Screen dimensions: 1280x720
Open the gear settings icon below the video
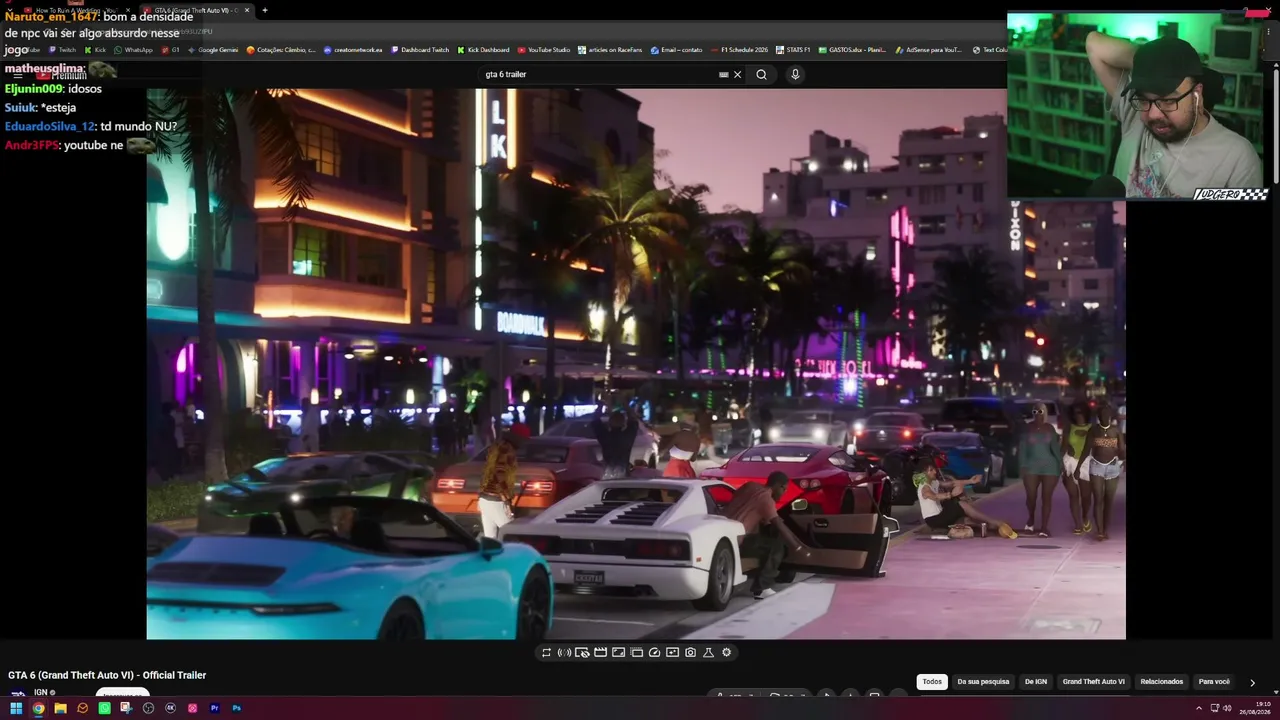pyautogui.click(x=727, y=653)
